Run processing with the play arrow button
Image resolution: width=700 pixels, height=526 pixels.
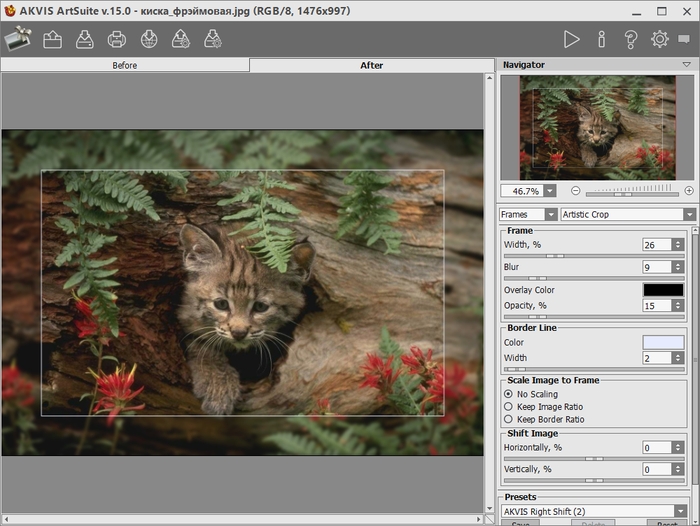[x=571, y=39]
